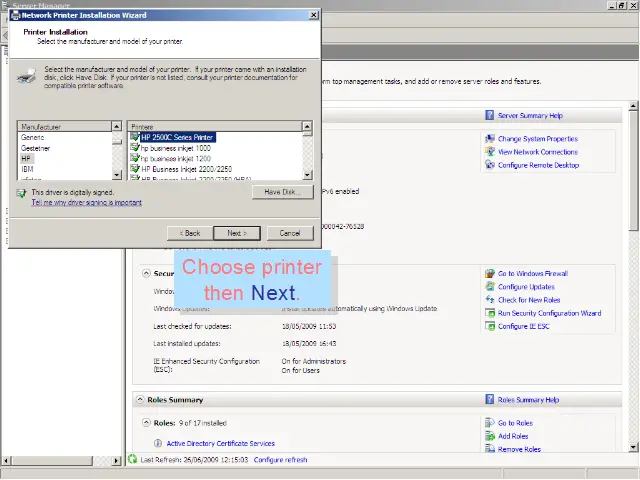The image size is (640, 480).
Task: Click the Configure Updates icon
Action: 490,287
